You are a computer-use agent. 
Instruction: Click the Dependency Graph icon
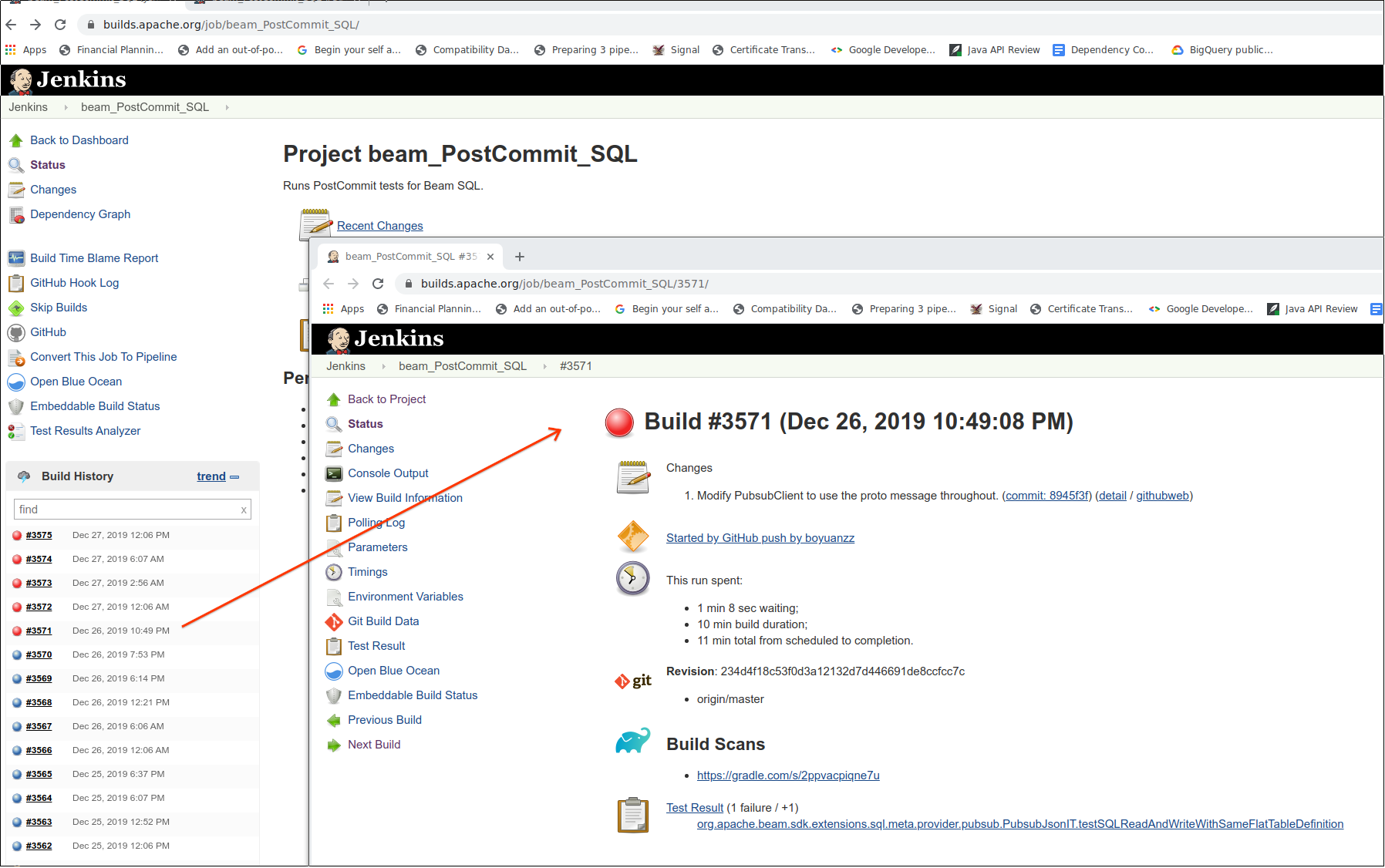coord(16,214)
